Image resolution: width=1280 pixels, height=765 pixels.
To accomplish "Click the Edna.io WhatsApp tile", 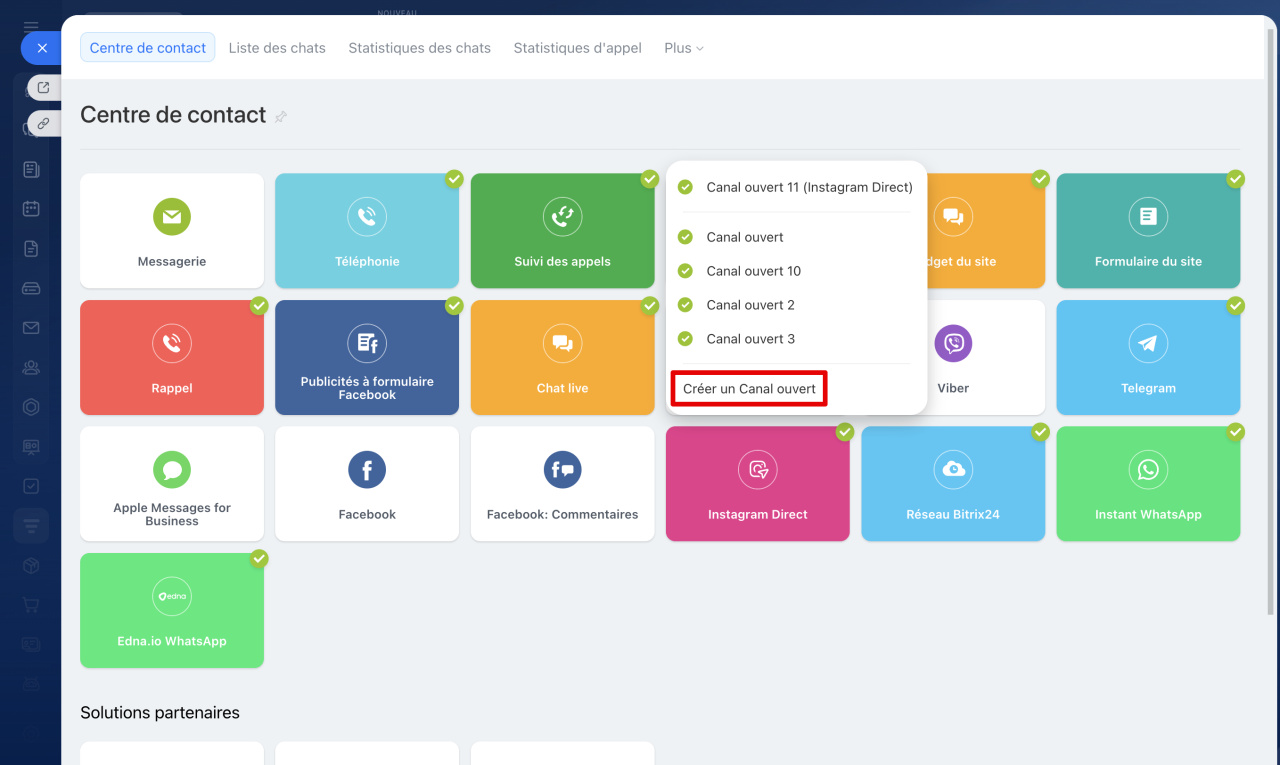I will (172, 610).
